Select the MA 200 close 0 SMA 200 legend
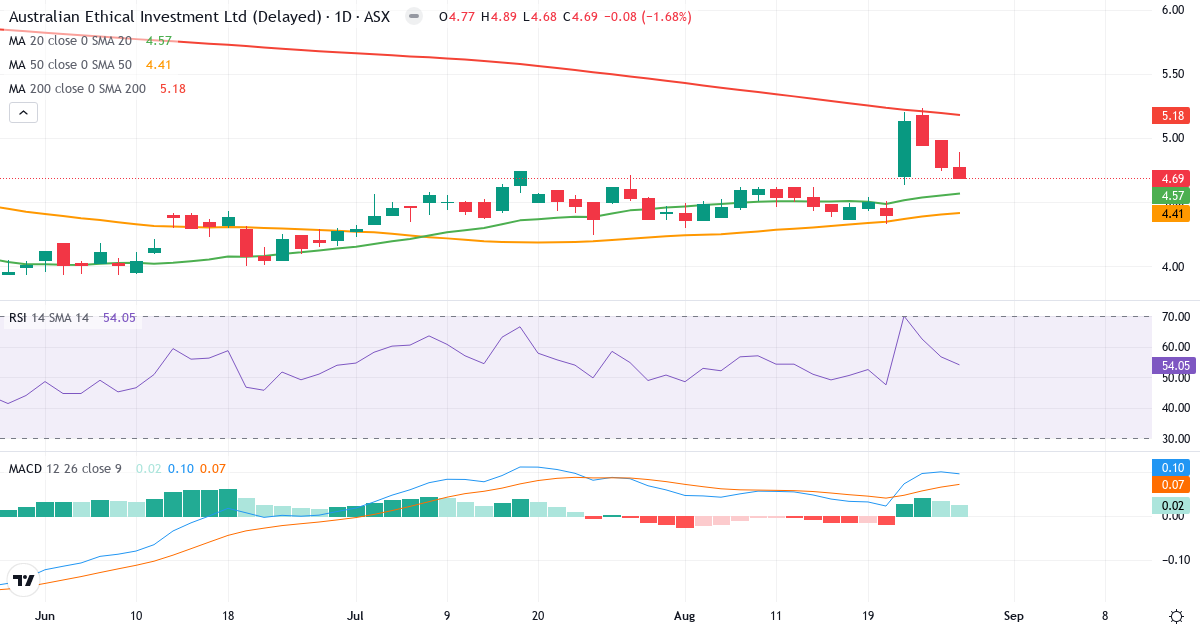This screenshot has height=630, width=1200. pos(77,89)
